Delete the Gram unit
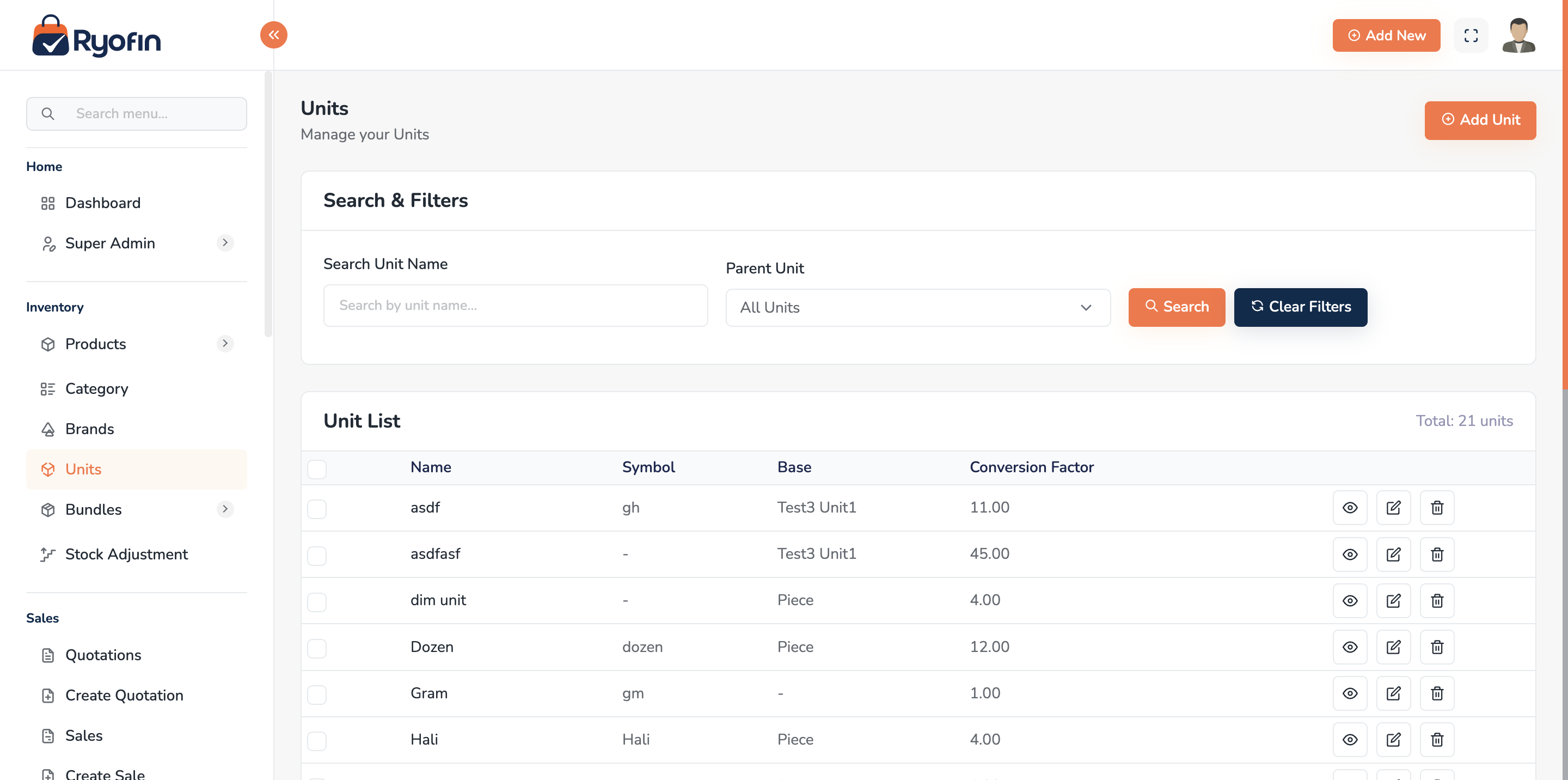1568x780 pixels. (1437, 693)
